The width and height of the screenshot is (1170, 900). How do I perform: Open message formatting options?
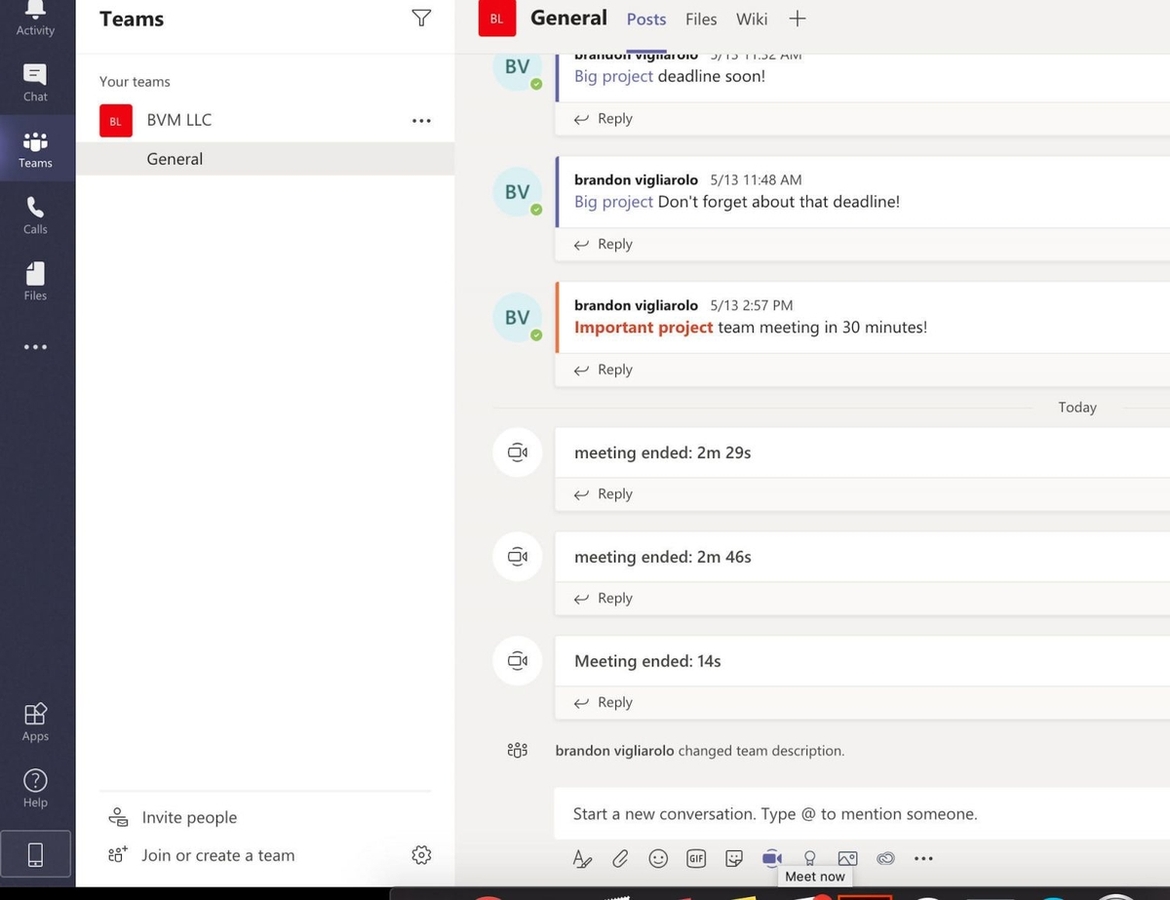[x=583, y=858]
